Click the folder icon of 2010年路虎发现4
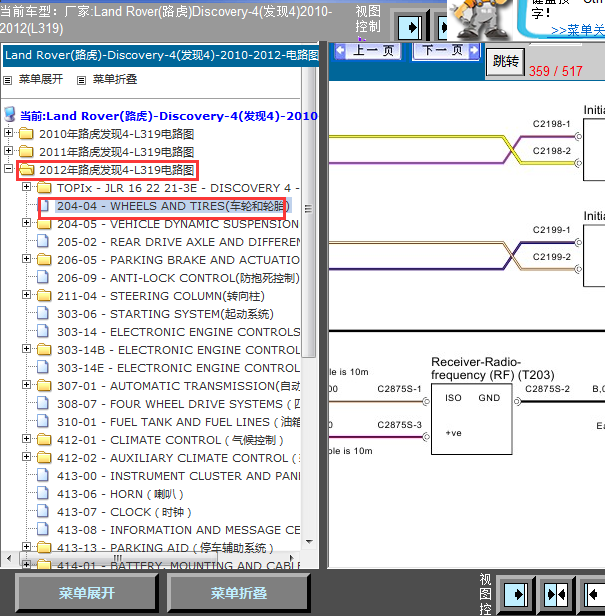The width and height of the screenshot is (605, 616). tap(26, 134)
